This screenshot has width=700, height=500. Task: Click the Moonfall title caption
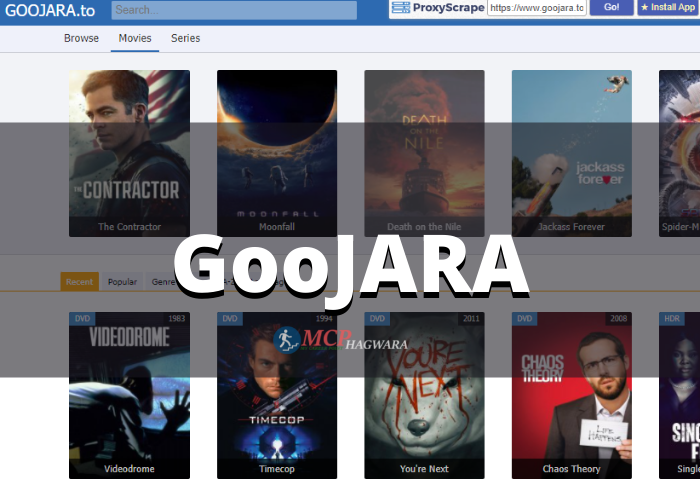point(277,227)
